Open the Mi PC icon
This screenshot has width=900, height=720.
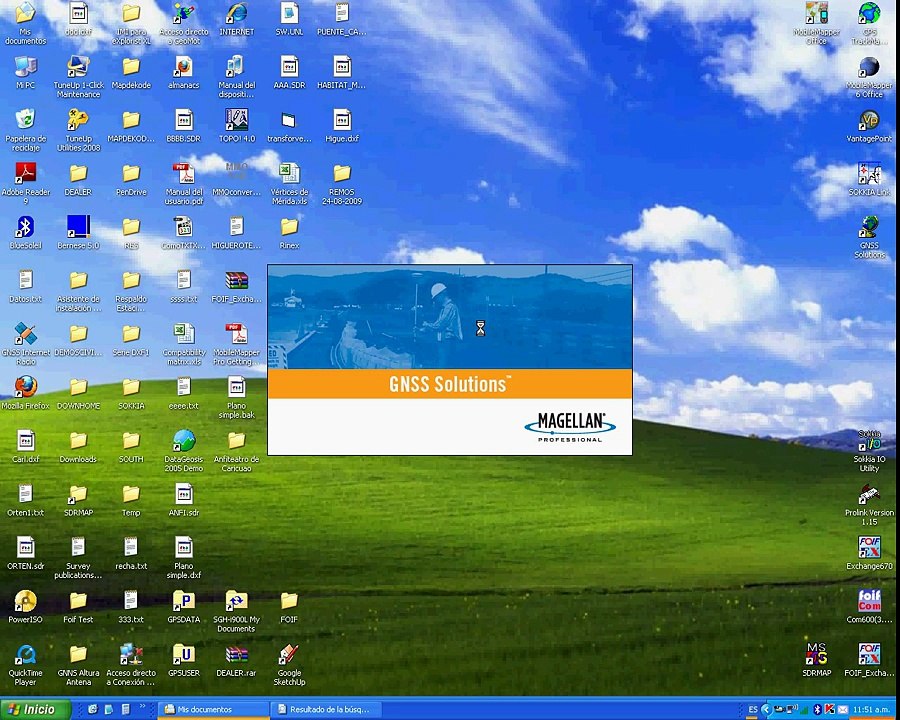point(25,68)
